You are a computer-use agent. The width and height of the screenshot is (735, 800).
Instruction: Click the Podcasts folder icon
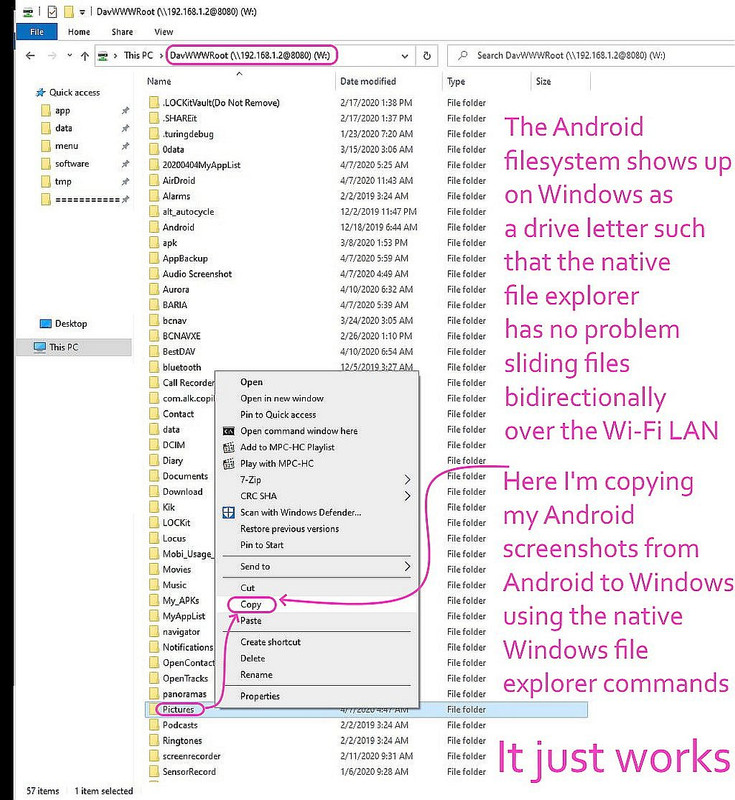coord(154,725)
